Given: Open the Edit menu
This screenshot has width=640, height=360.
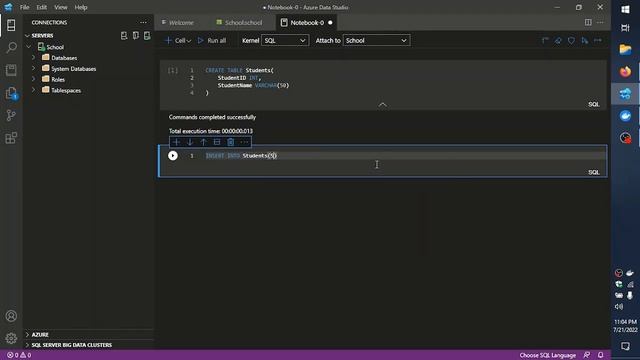Looking at the screenshot, I should pyautogui.click(x=42, y=7).
